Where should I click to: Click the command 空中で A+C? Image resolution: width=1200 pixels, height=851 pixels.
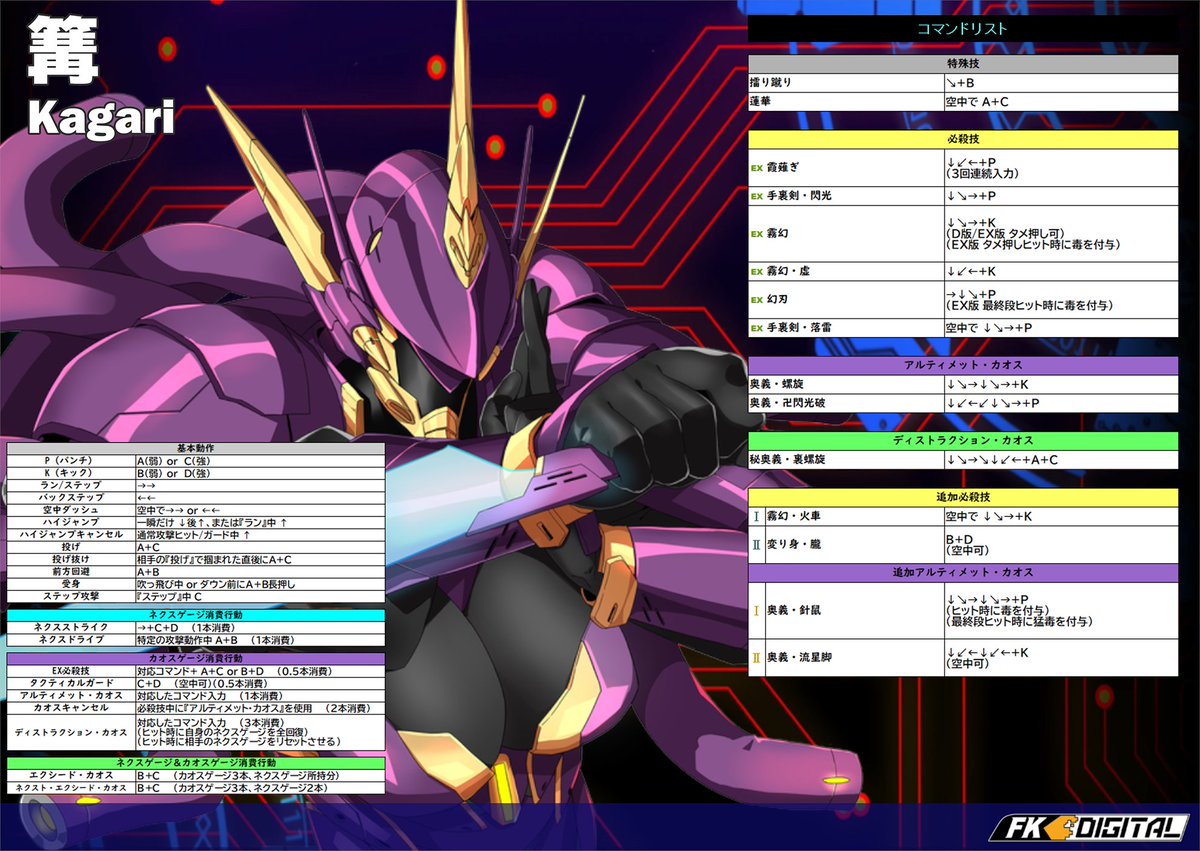tap(975, 102)
